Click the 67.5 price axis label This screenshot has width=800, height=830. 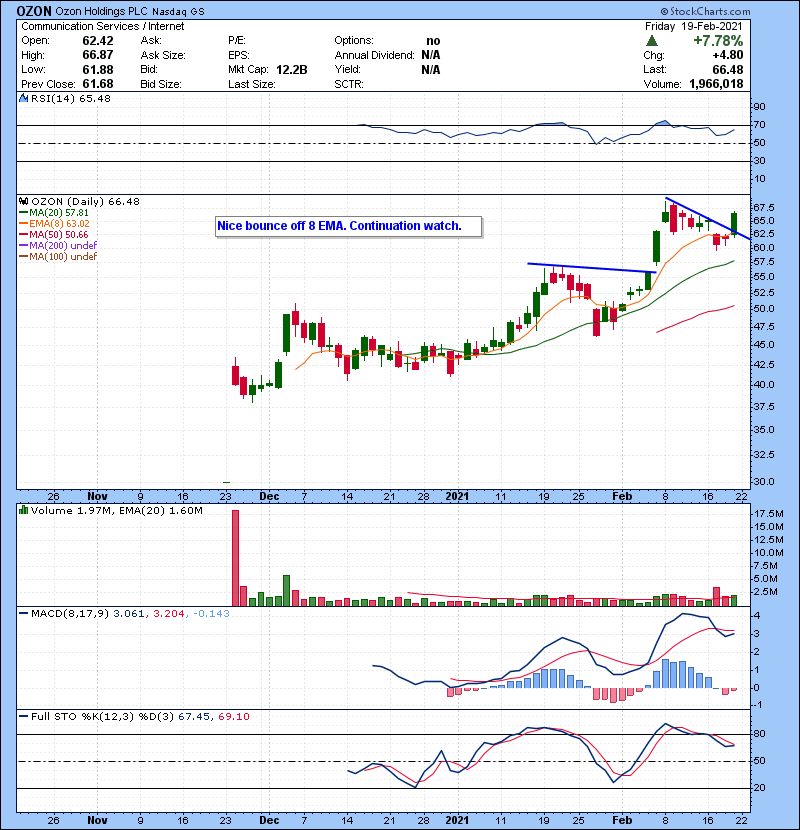(x=765, y=207)
